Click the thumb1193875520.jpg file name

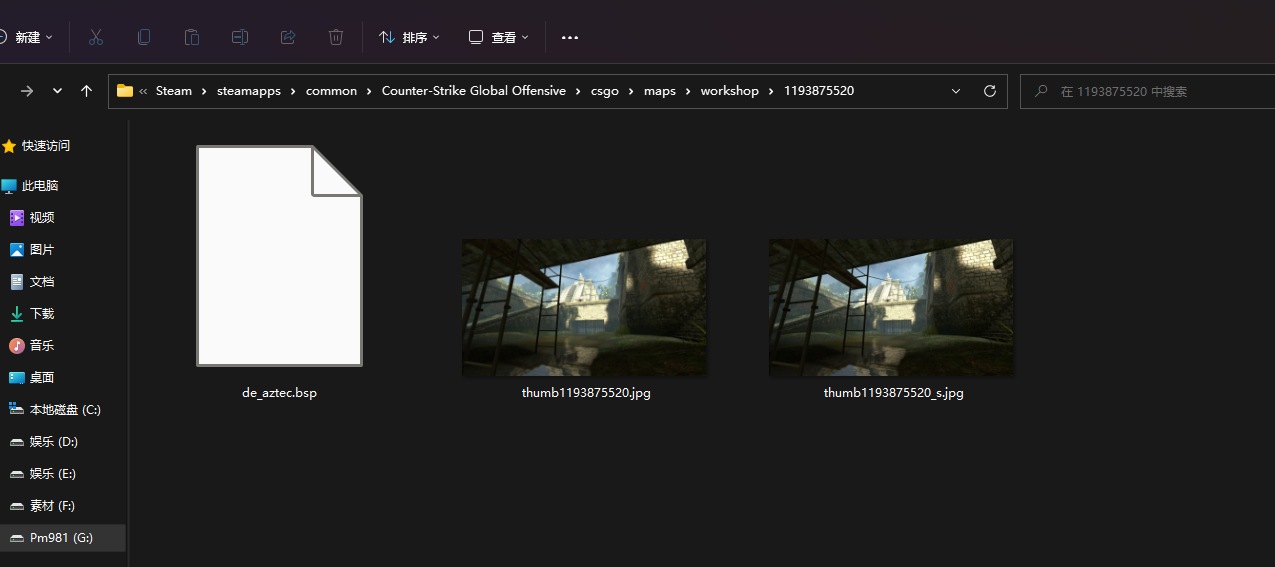[586, 393]
